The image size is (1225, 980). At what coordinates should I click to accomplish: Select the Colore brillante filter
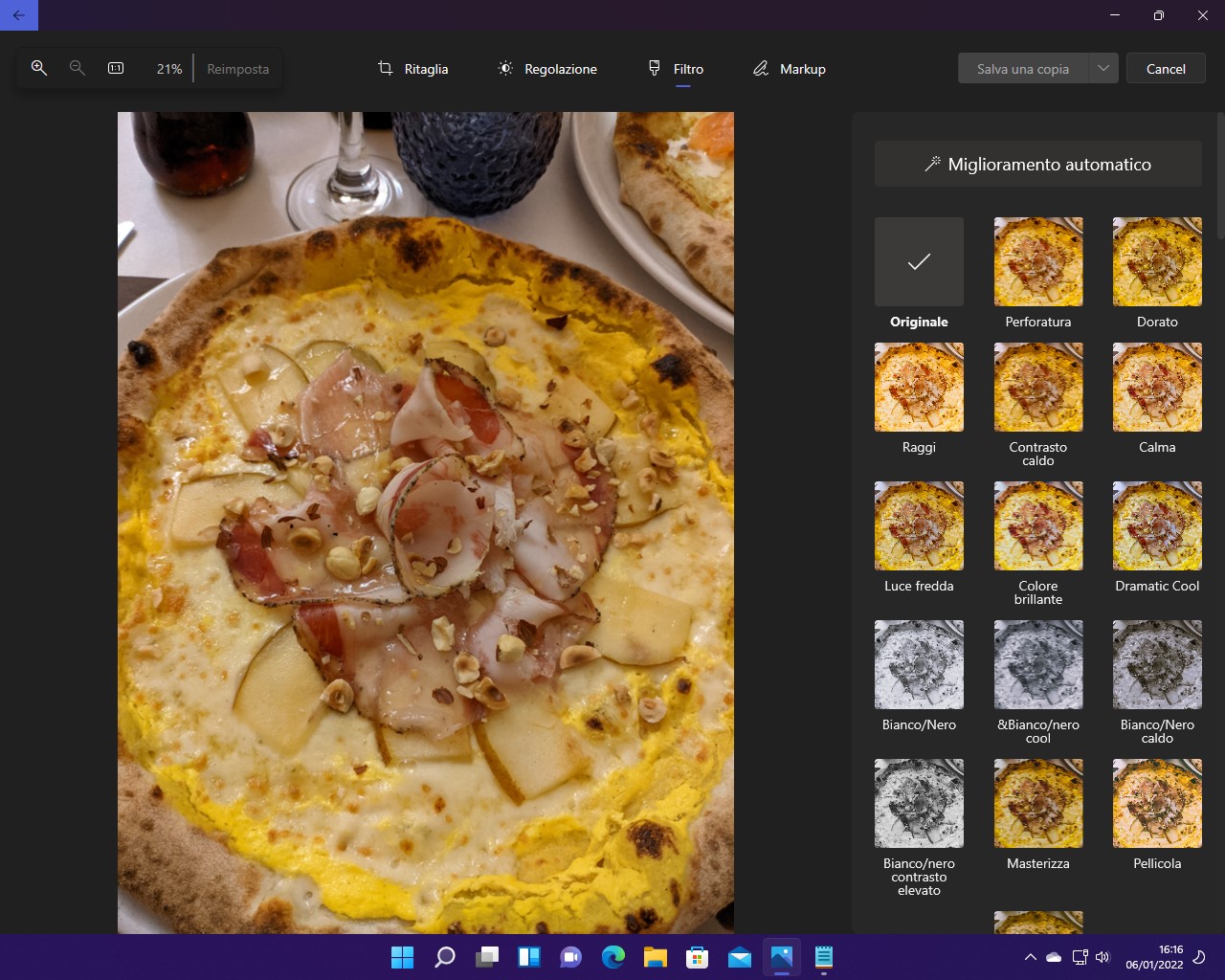click(1038, 525)
